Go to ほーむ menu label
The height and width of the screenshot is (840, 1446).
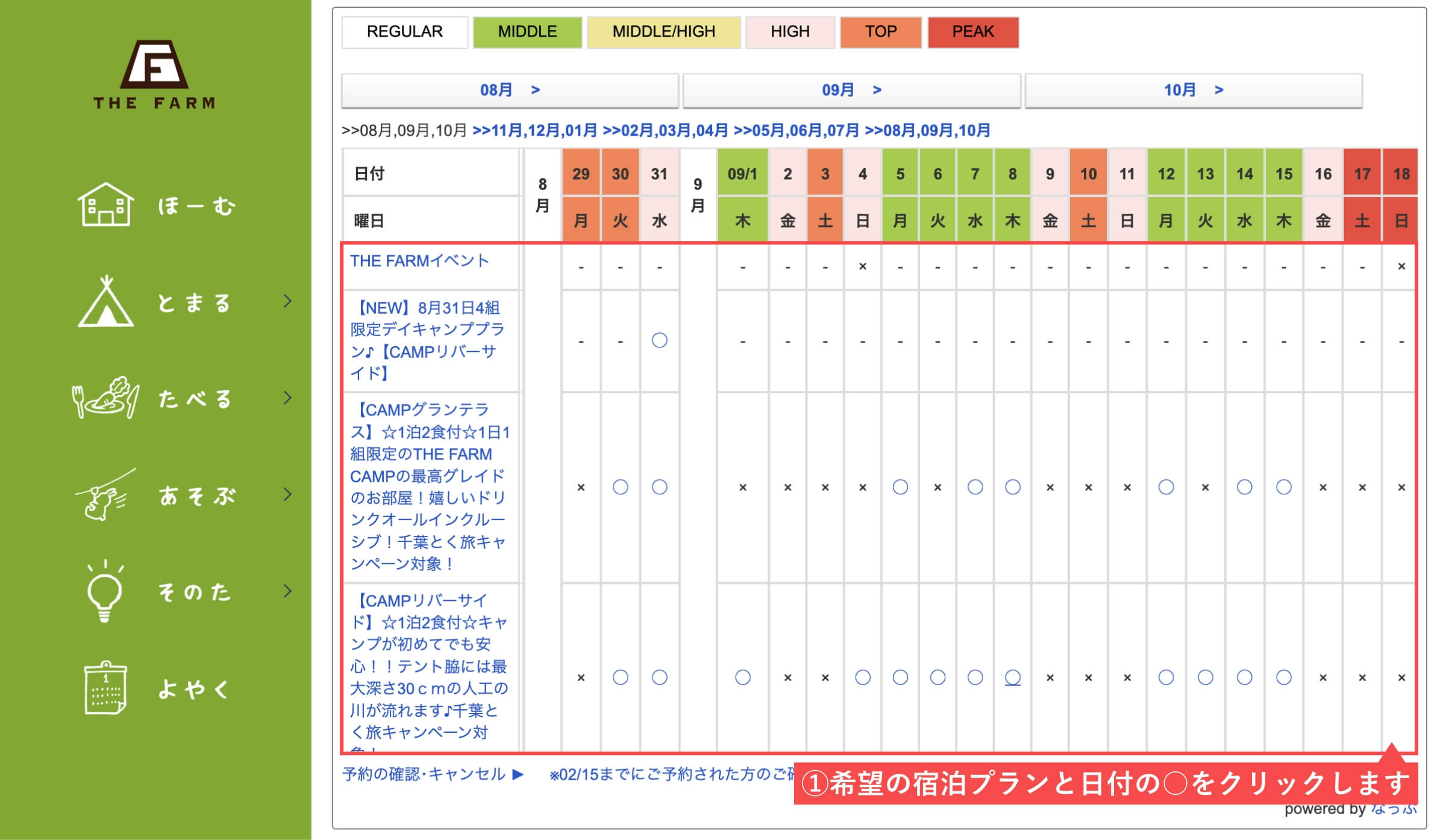click(x=196, y=206)
